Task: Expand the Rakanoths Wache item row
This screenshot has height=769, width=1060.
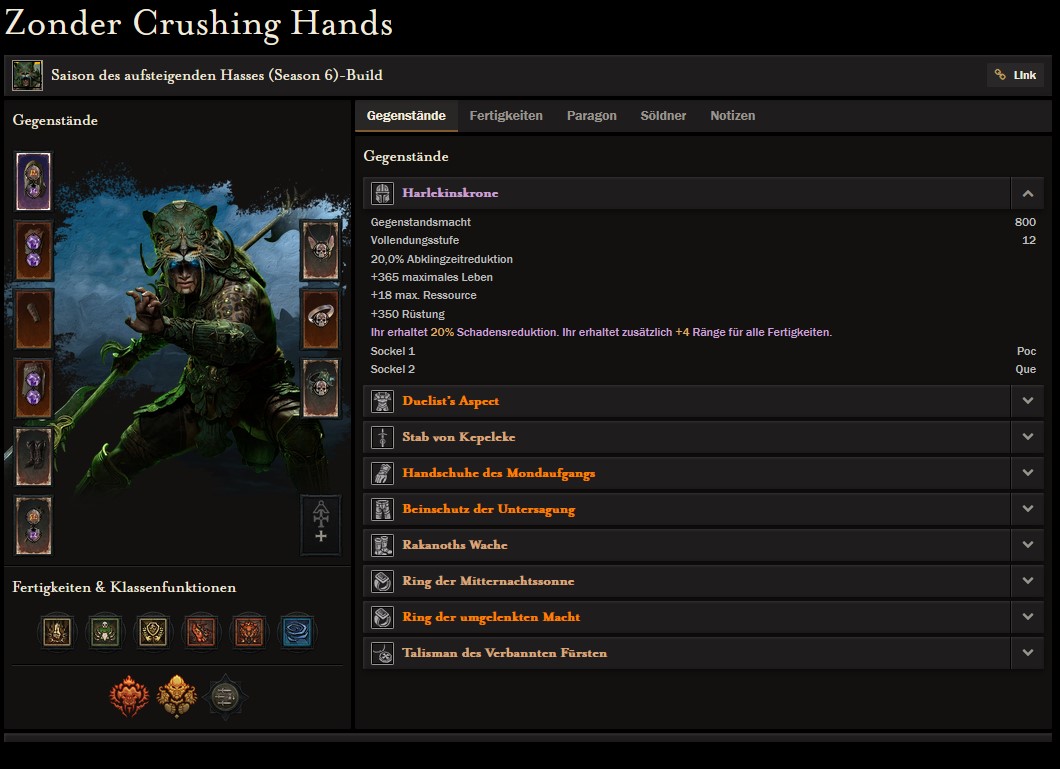Action: (x=1028, y=545)
